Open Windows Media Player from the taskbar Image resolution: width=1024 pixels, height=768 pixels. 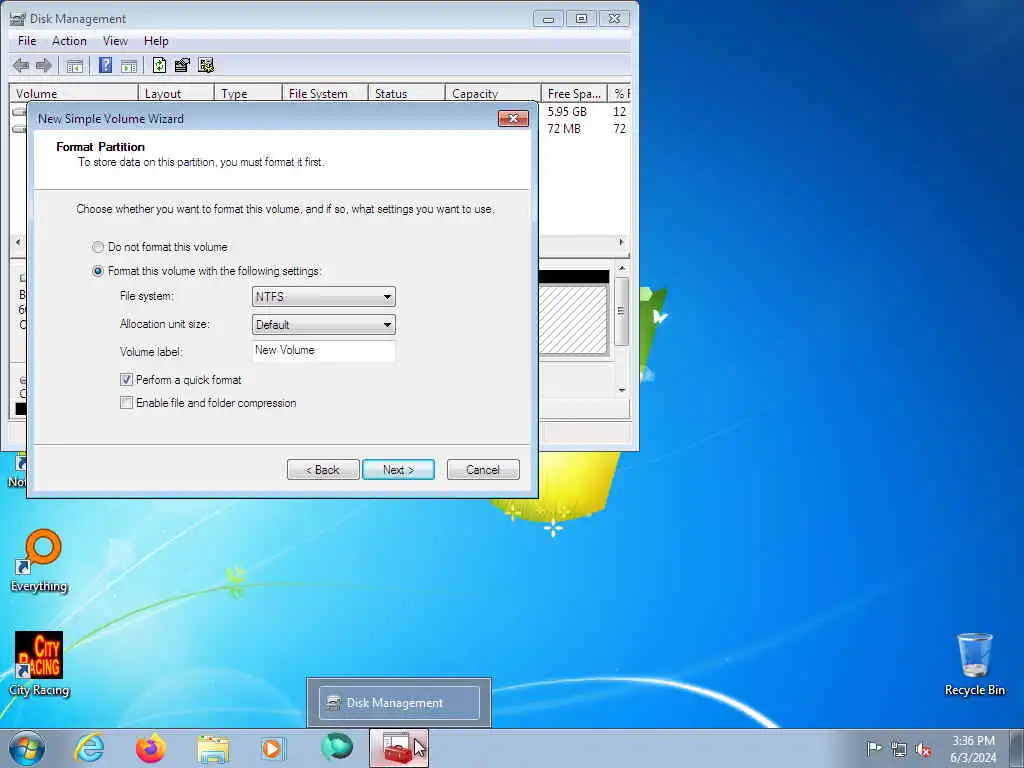tap(273, 748)
